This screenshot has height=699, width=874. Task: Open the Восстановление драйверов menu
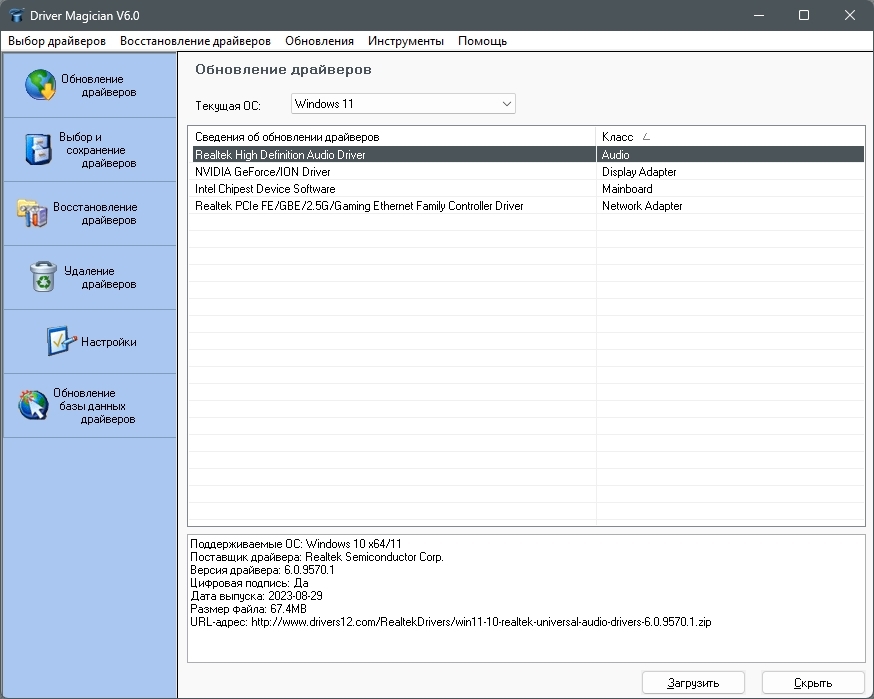coord(195,41)
